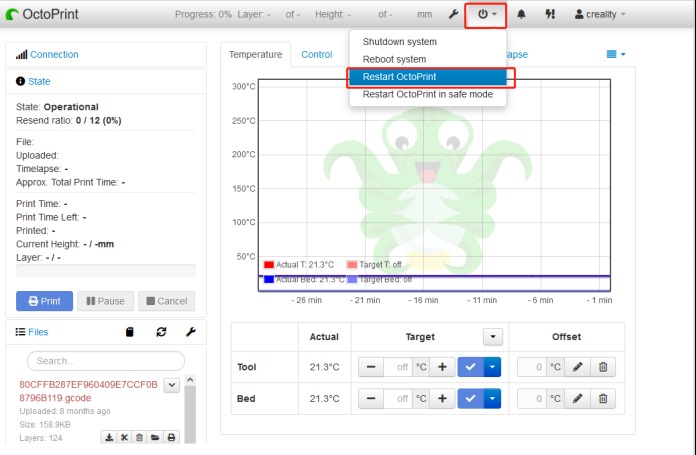Open the settings wrench in navbar
Viewport: 696px width, 455px height.
tap(453, 14)
